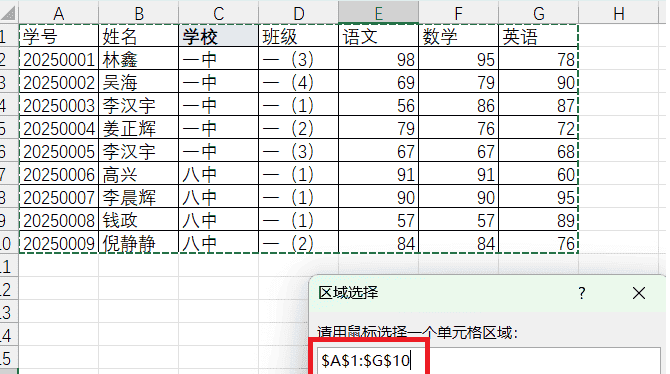Viewport: 670px width, 374px height.
Task: Click the 数学 header cell
Action: coord(458,36)
